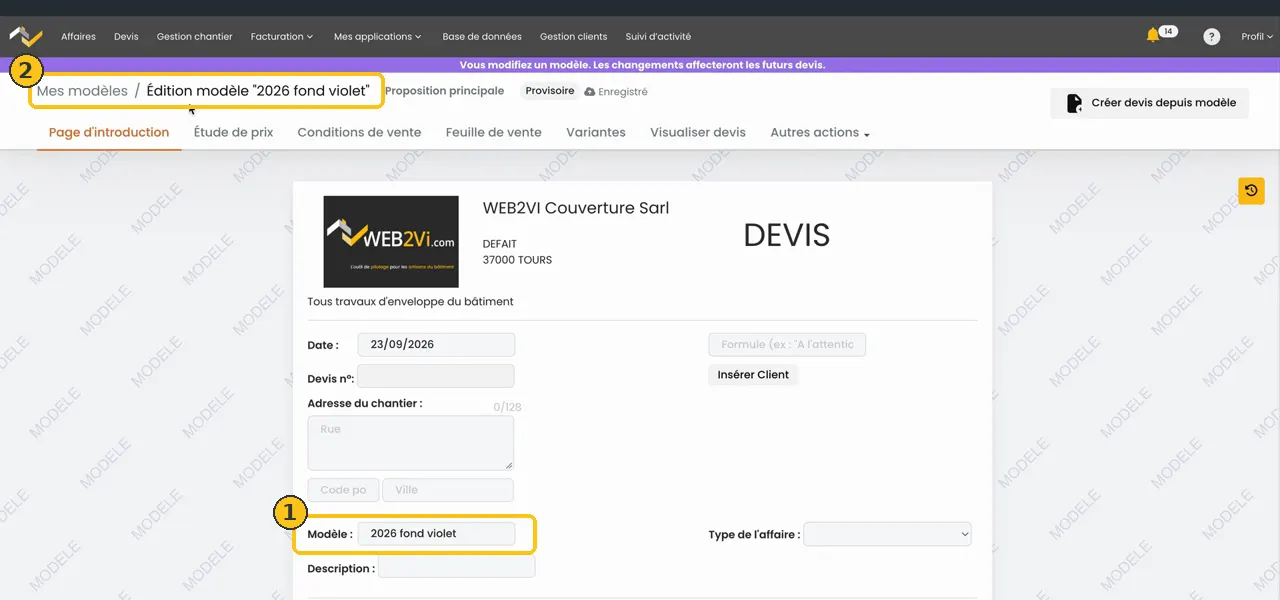The image size is (1280, 600).
Task: Focus the Description input field
Action: click(x=457, y=566)
